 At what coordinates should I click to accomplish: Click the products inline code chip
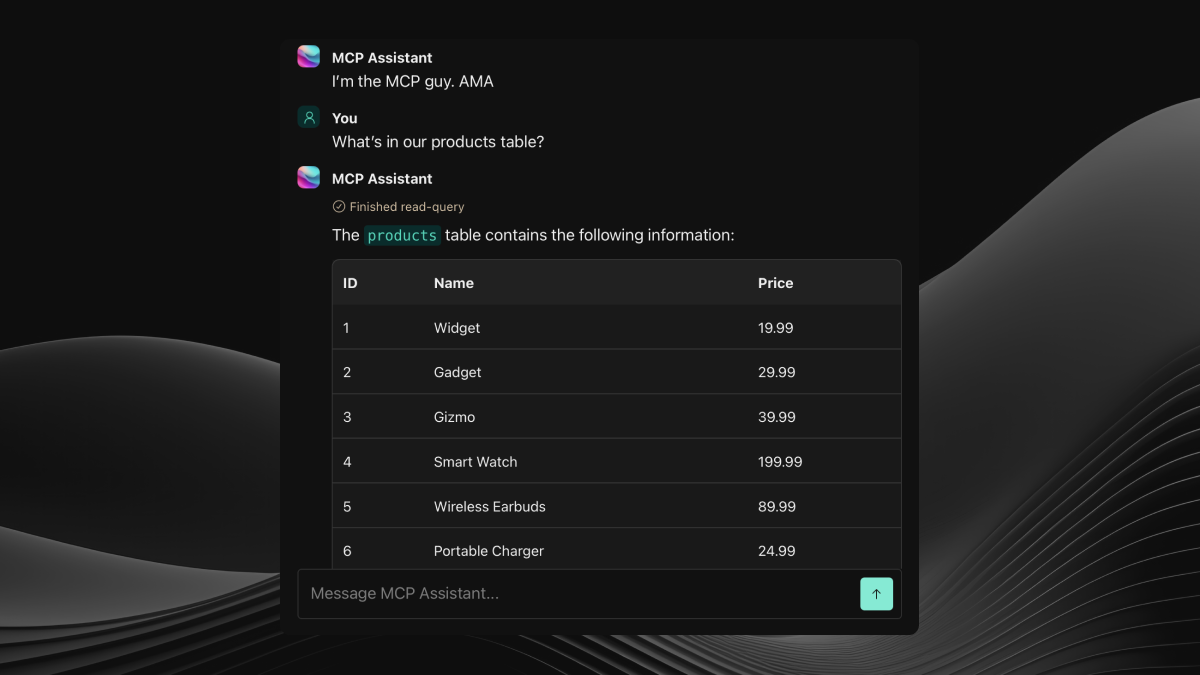tap(402, 235)
